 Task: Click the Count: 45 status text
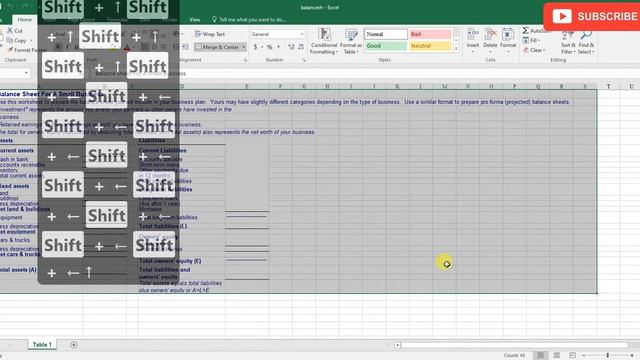coord(514,356)
